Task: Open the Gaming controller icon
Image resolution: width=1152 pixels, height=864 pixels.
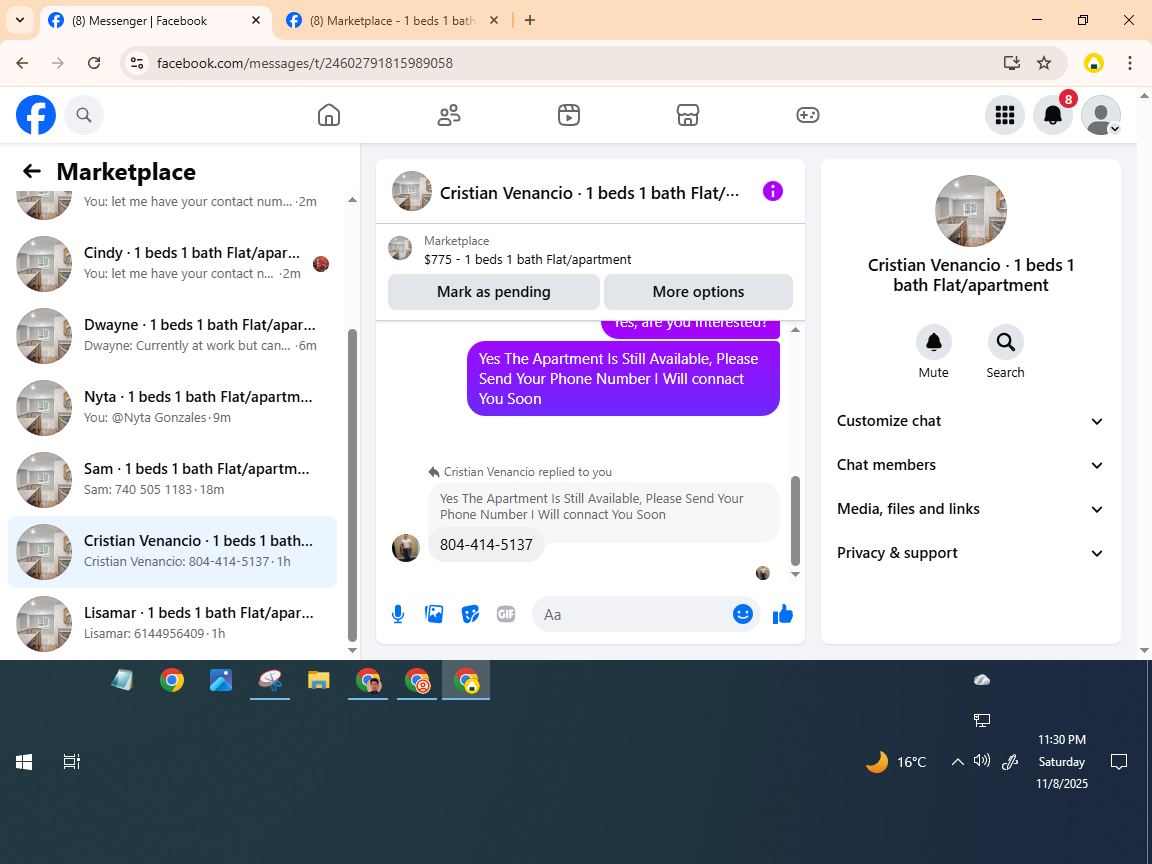Action: pyautogui.click(x=807, y=115)
